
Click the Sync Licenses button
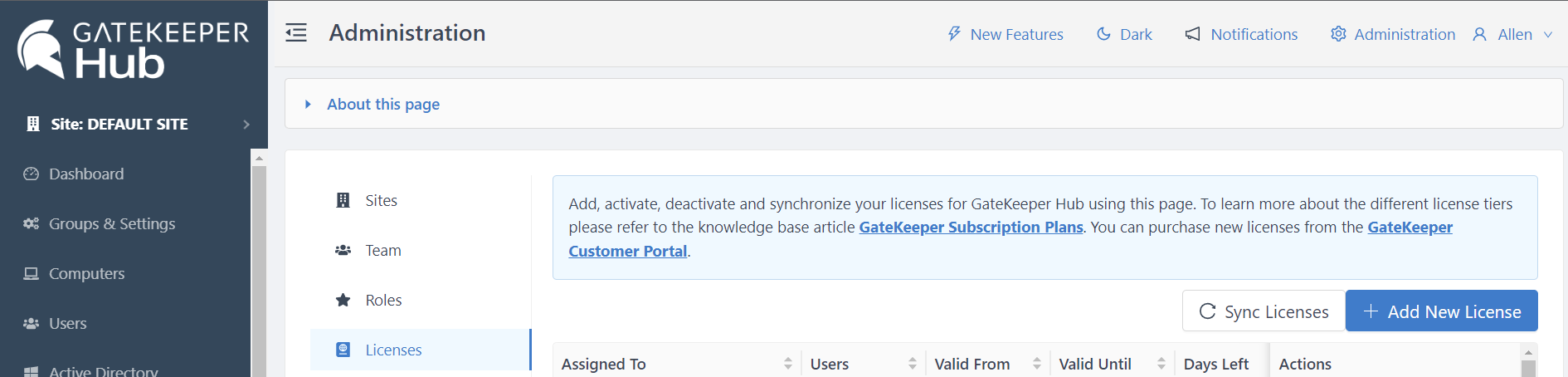(1264, 311)
